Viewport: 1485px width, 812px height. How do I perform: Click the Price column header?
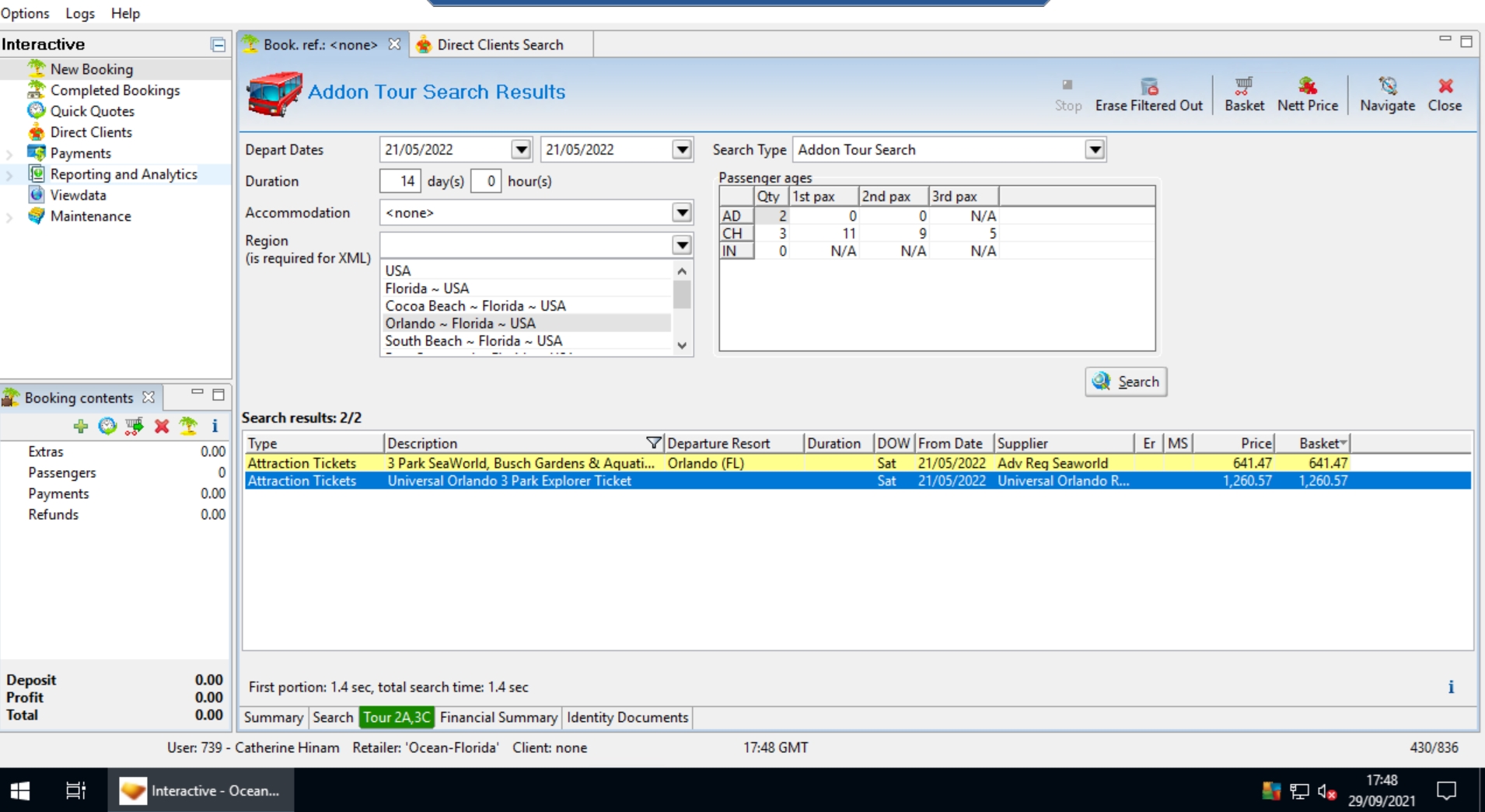pos(1233,443)
